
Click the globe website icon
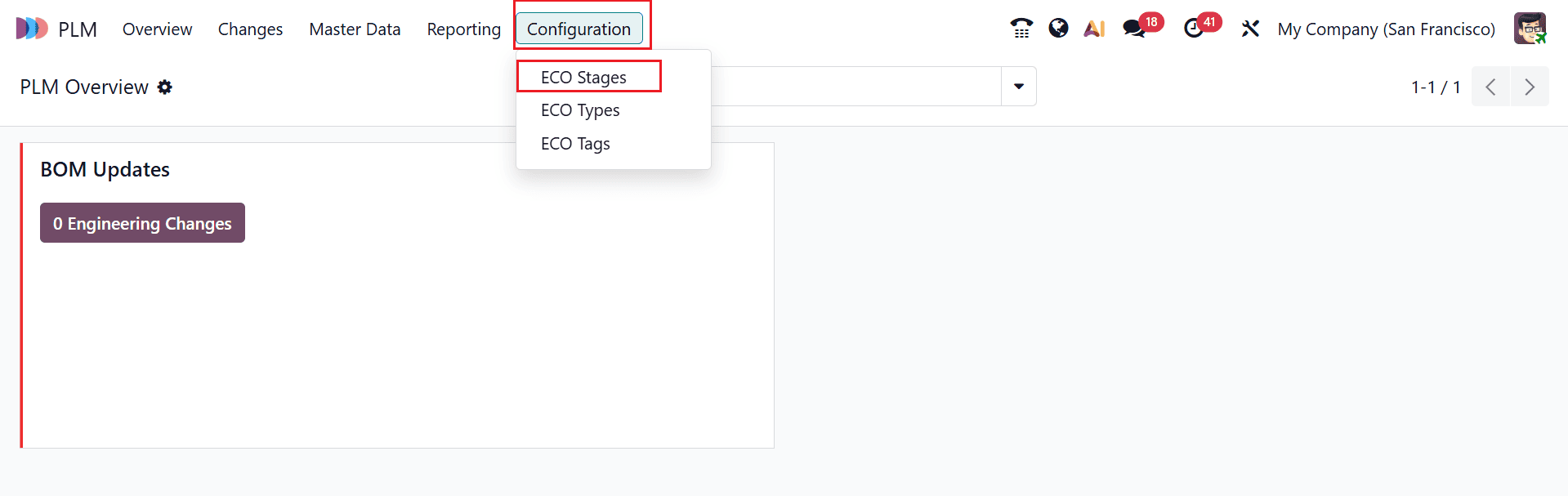[x=1057, y=28]
